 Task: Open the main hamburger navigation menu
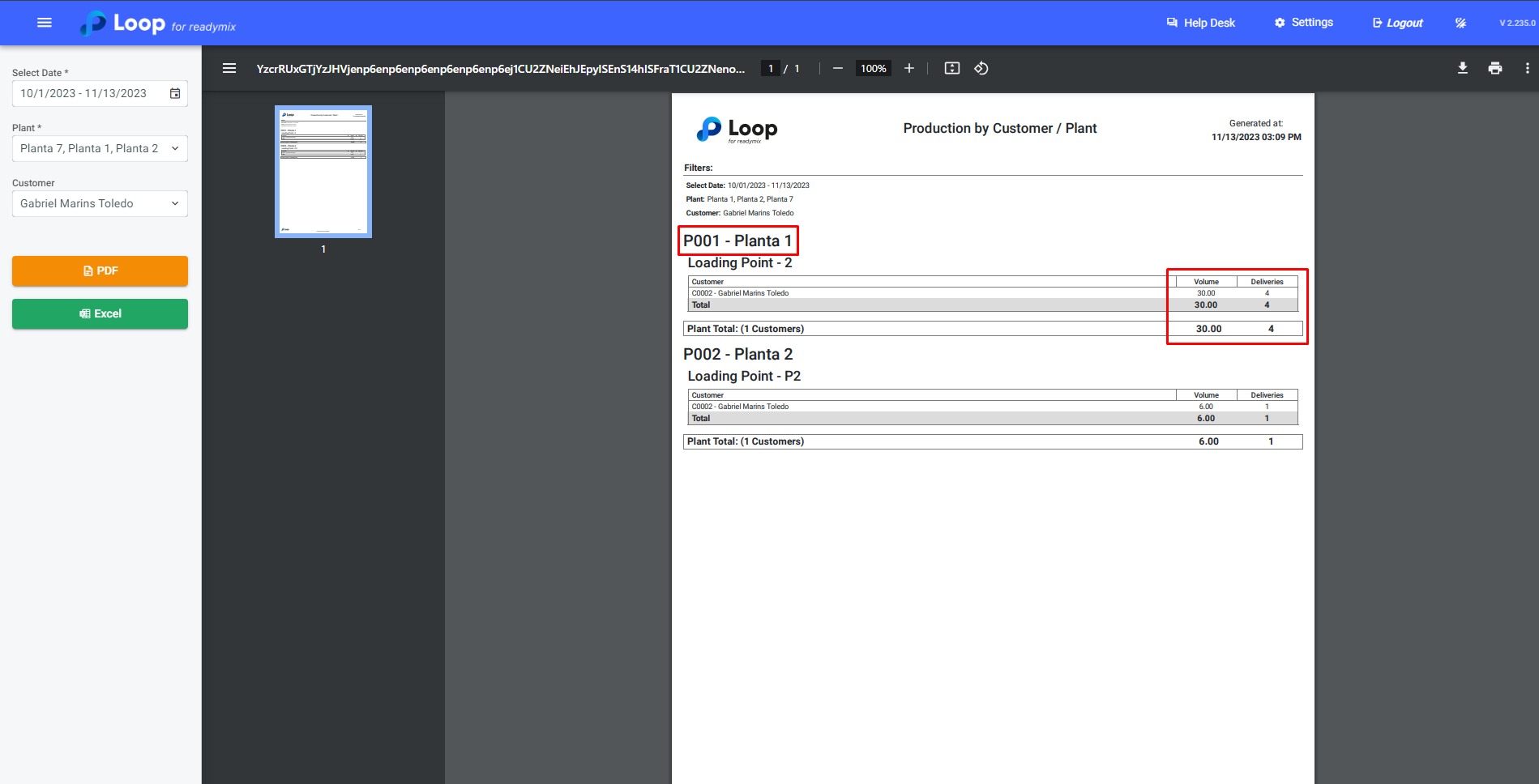[45, 23]
